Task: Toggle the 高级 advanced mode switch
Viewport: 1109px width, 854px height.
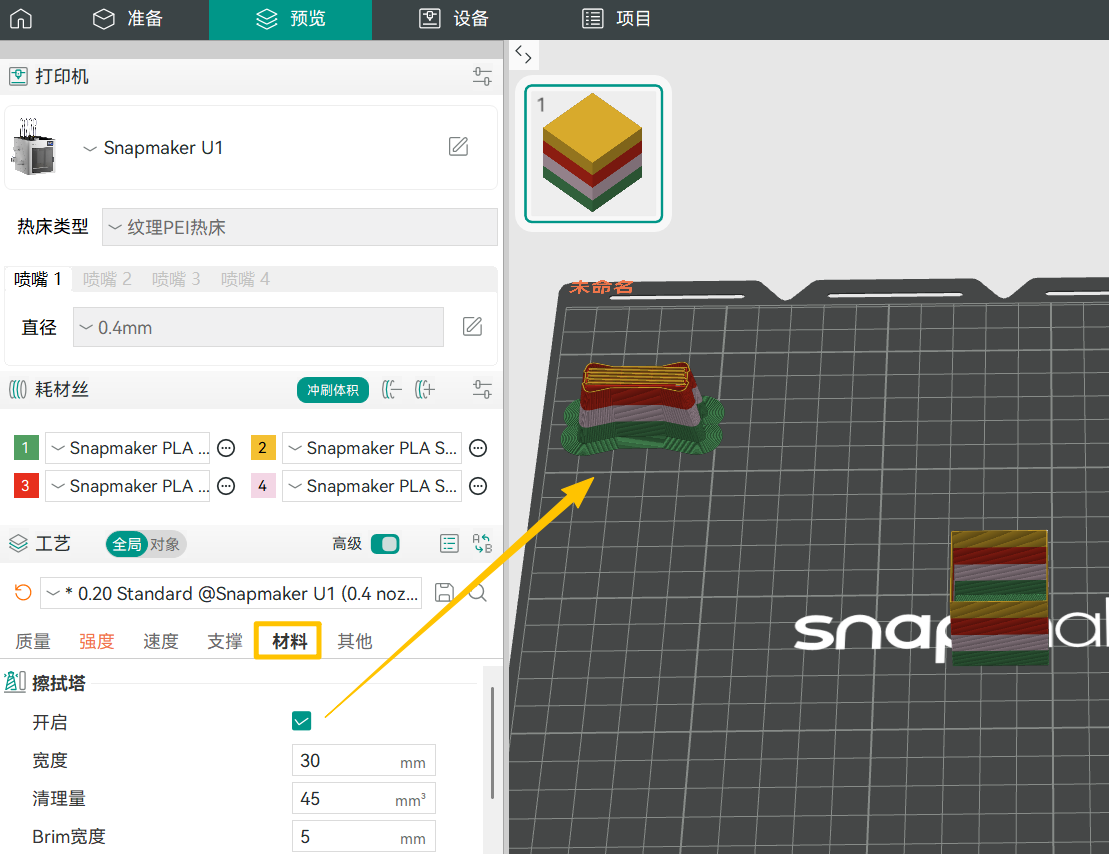Action: (385, 543)
